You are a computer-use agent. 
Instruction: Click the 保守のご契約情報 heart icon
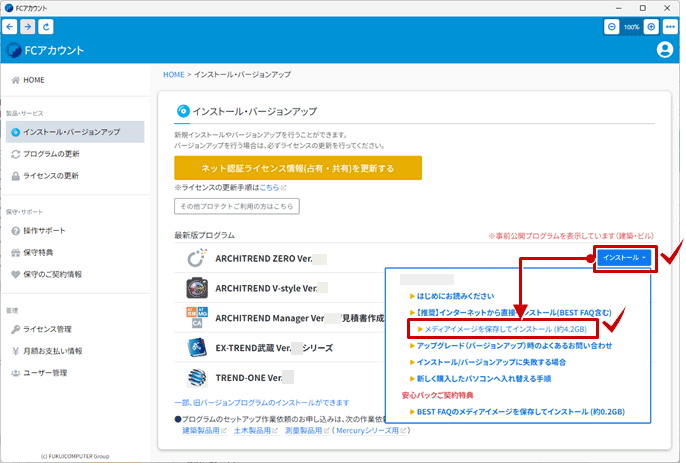point(16,274)
